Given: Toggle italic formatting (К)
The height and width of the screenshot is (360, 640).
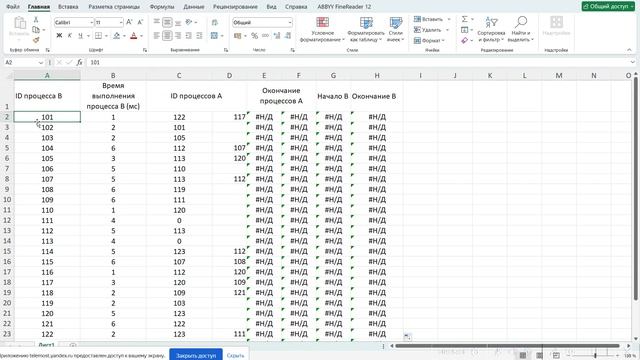Looking at the screenshot, I should 70,36.
